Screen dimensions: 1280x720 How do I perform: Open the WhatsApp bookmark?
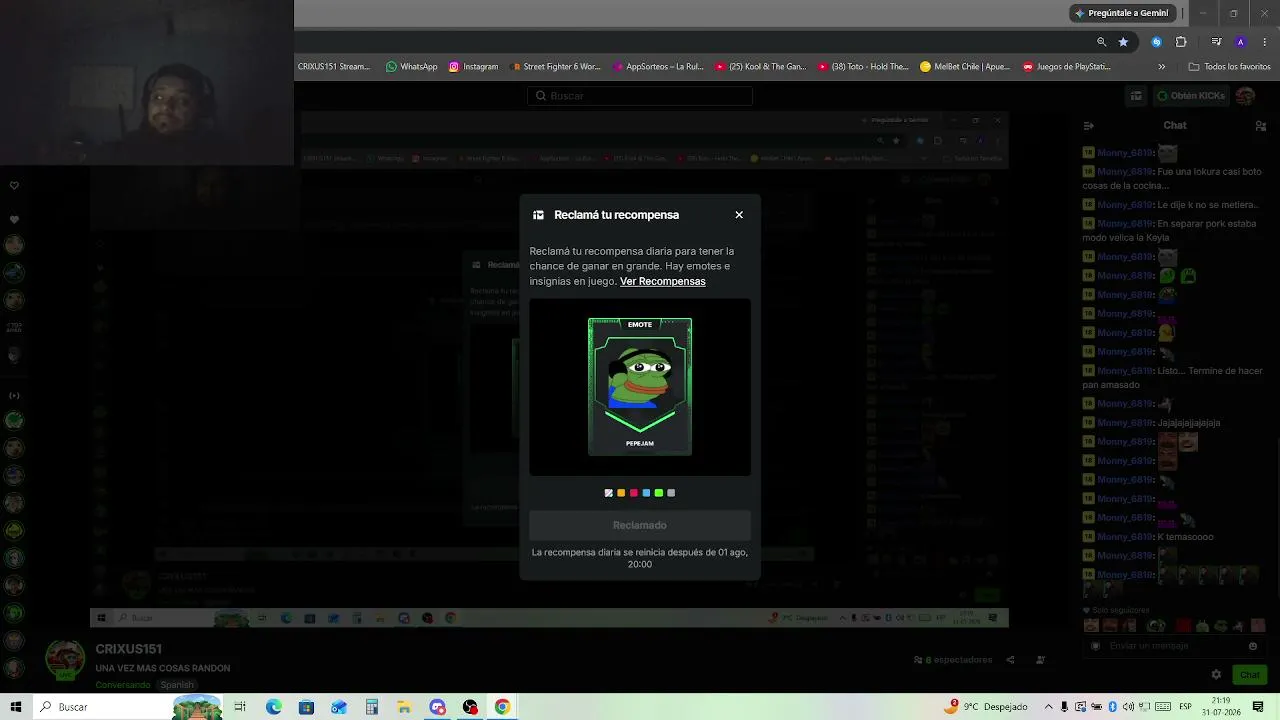coord(412,67)
